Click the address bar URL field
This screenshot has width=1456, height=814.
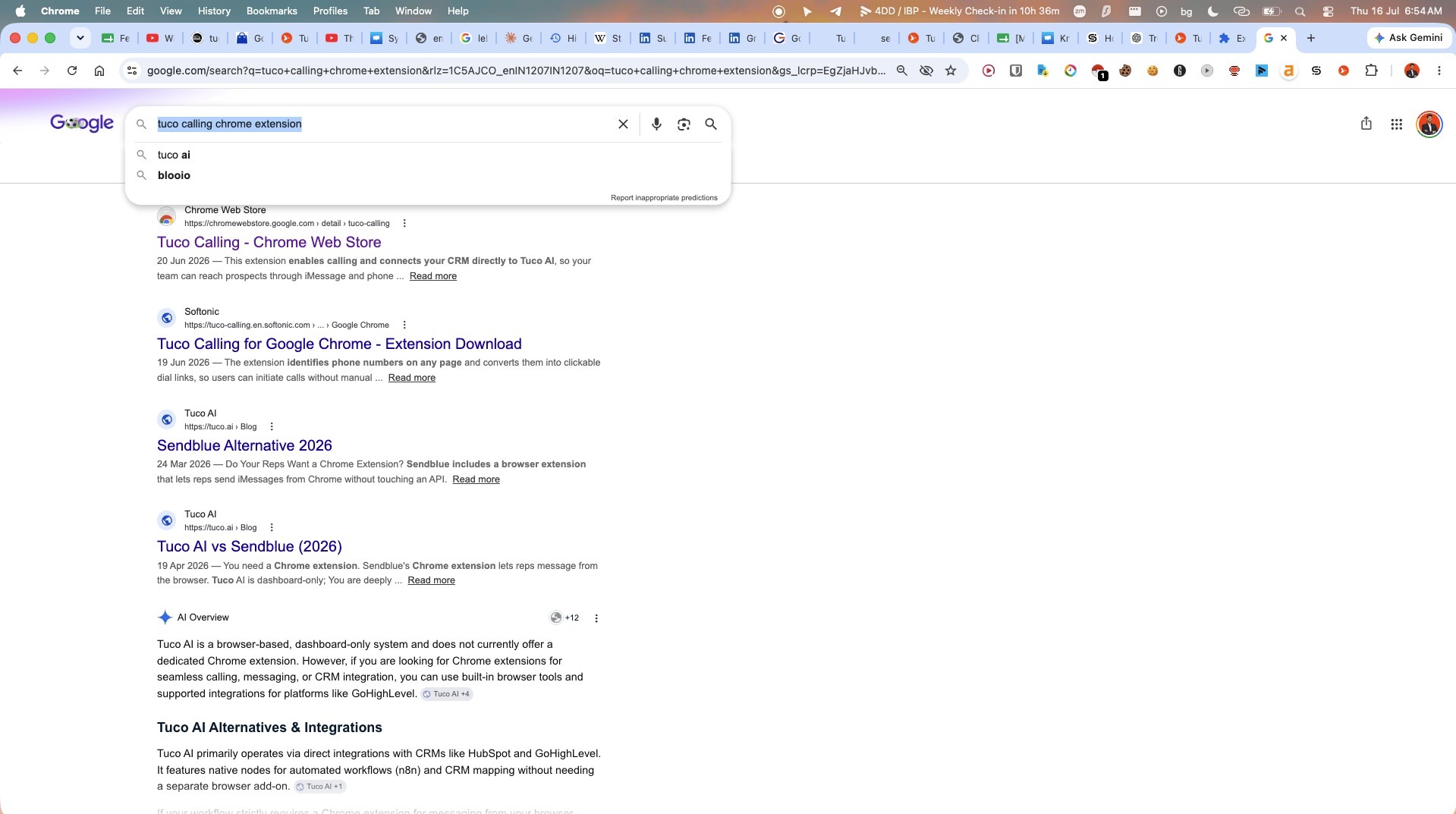pos(516,71)
